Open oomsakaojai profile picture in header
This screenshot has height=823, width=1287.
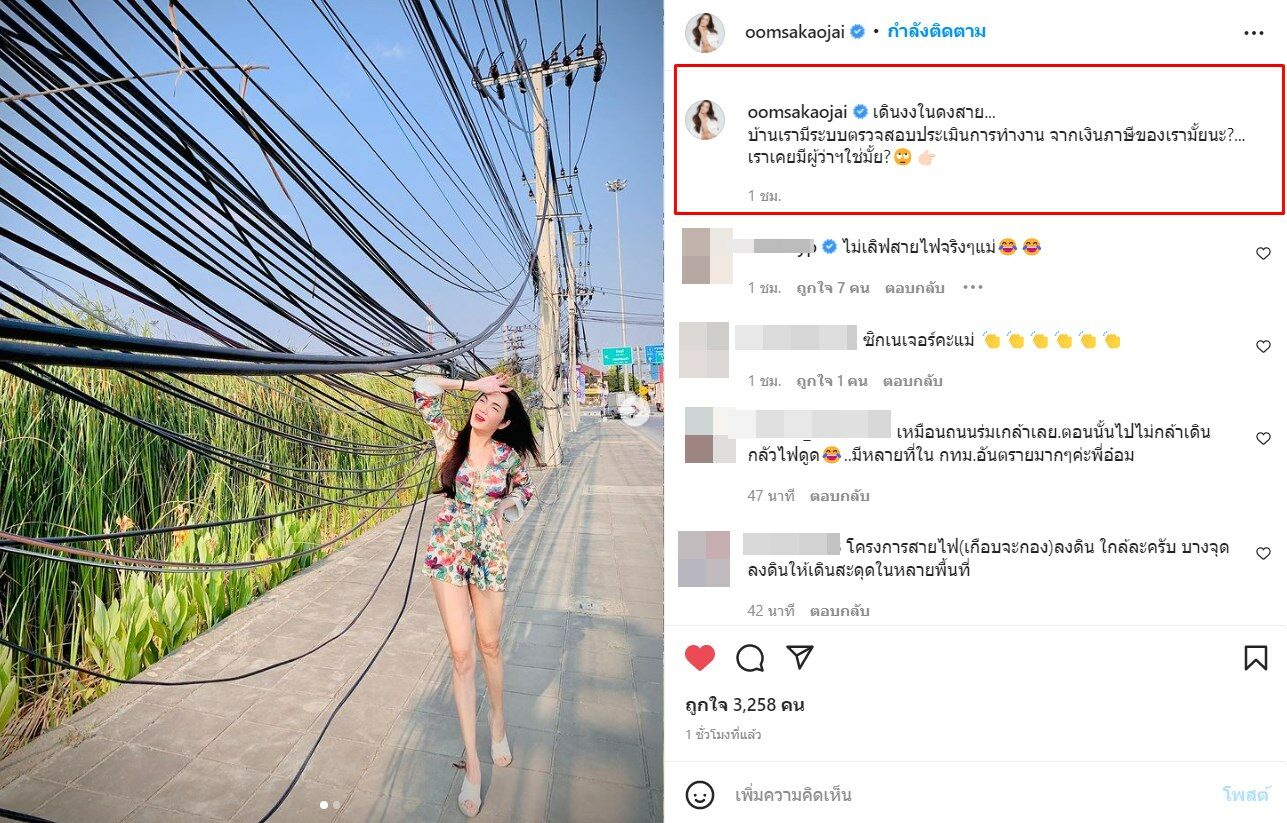[x=705, y=33]
